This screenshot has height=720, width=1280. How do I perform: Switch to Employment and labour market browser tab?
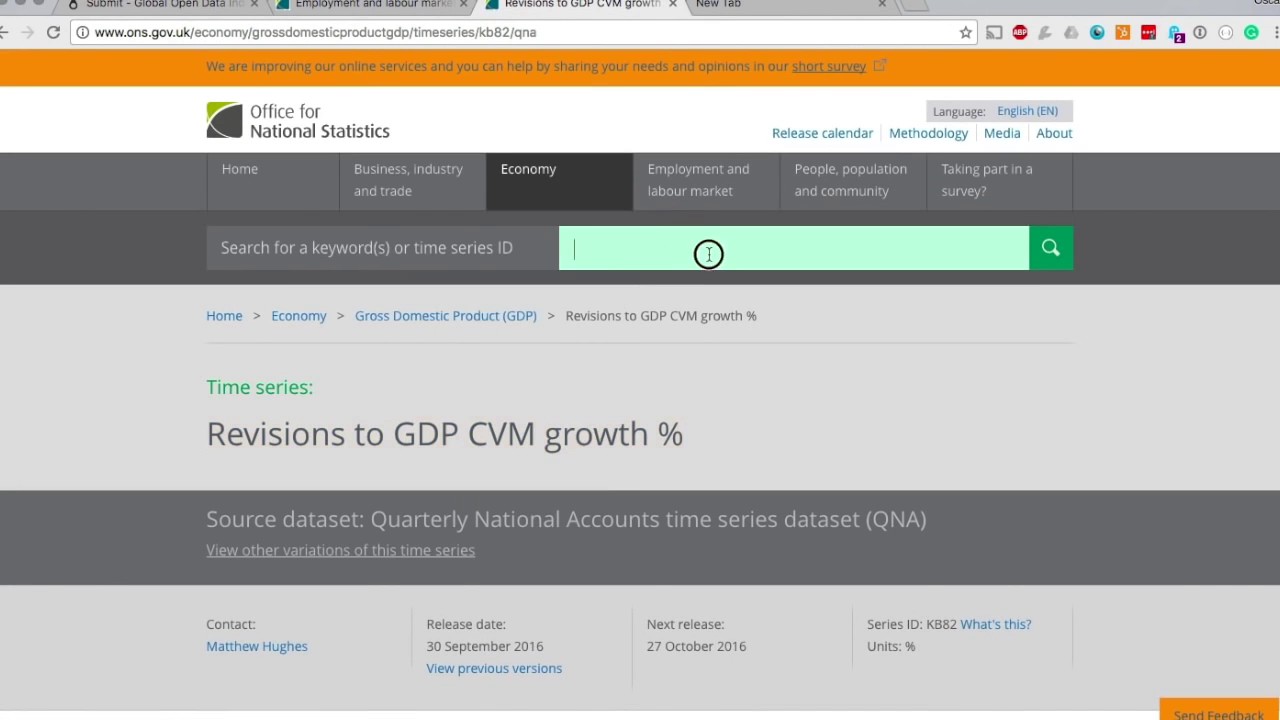[370, 4]
